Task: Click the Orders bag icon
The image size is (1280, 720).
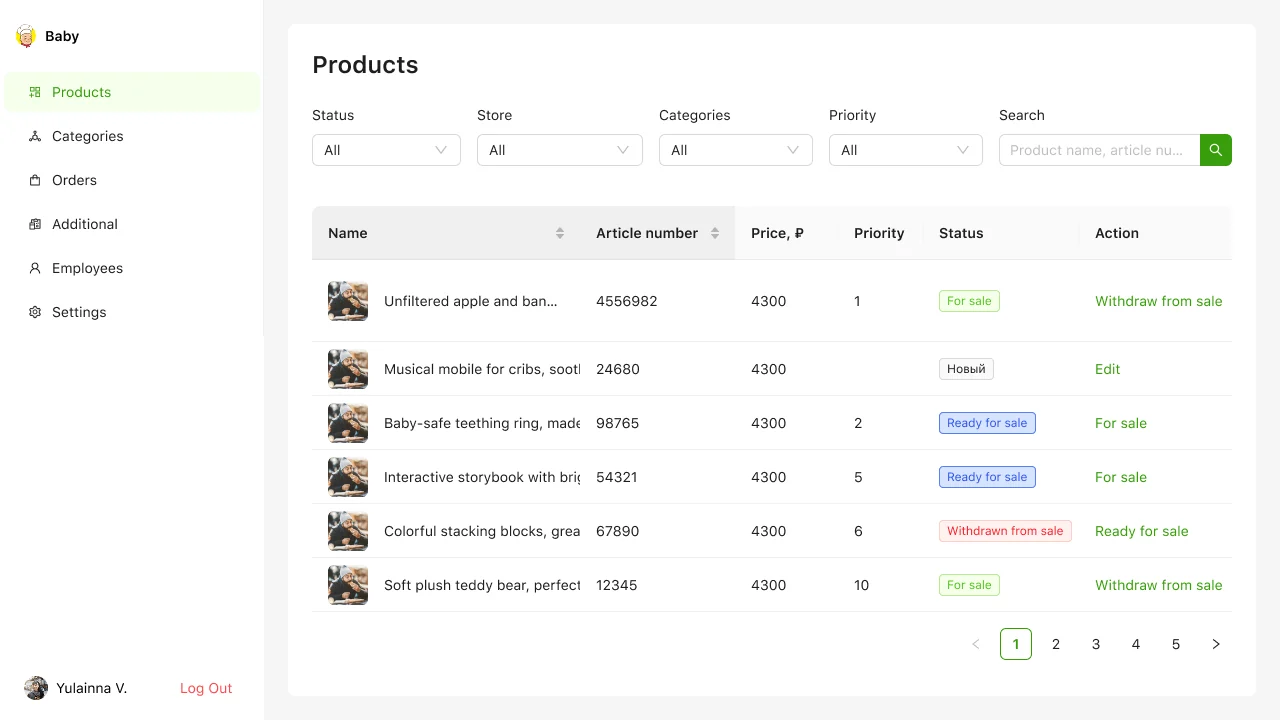Action: [35, 180]
